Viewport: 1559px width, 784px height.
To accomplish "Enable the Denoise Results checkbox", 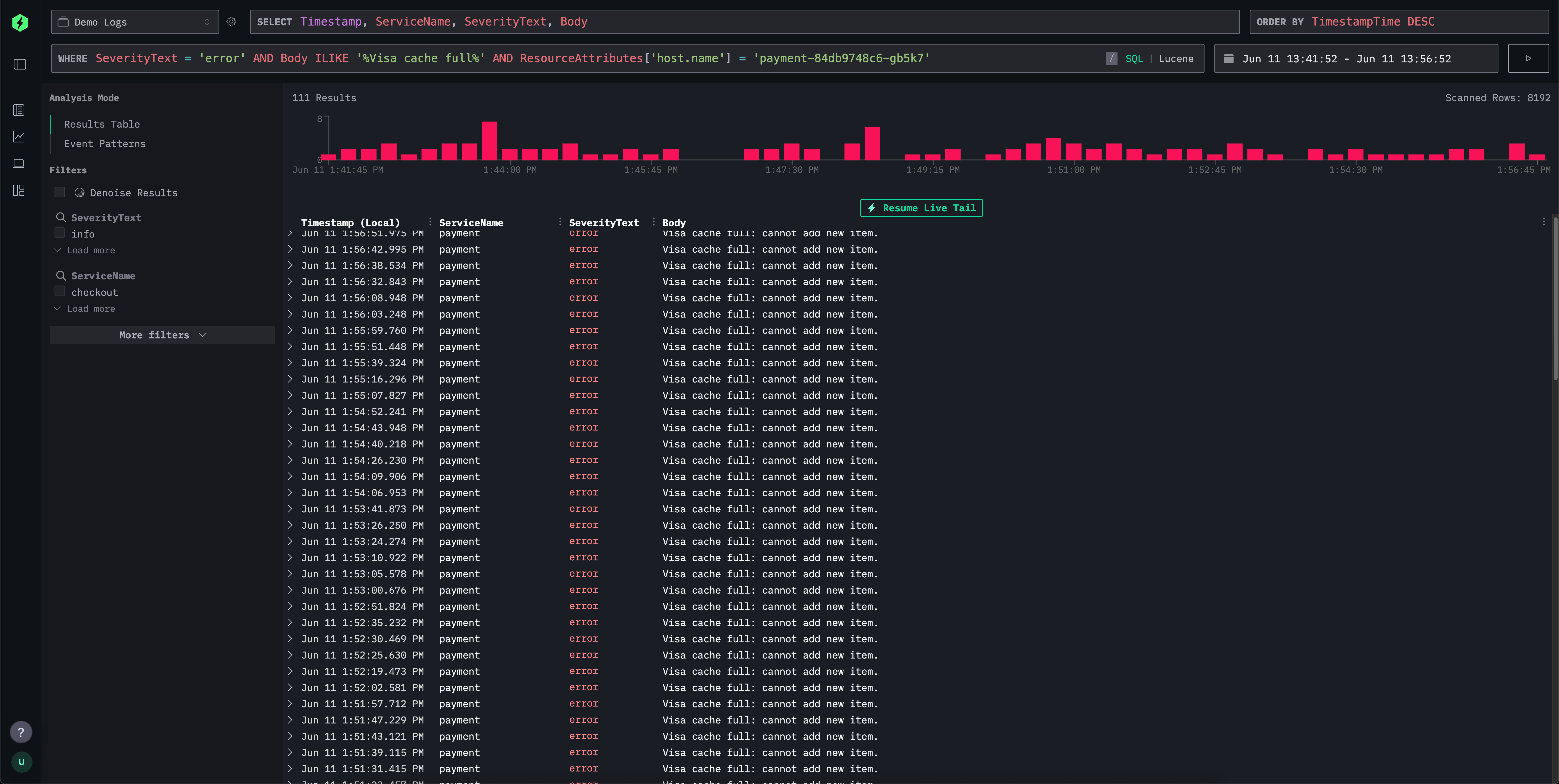I will point(60,192).
